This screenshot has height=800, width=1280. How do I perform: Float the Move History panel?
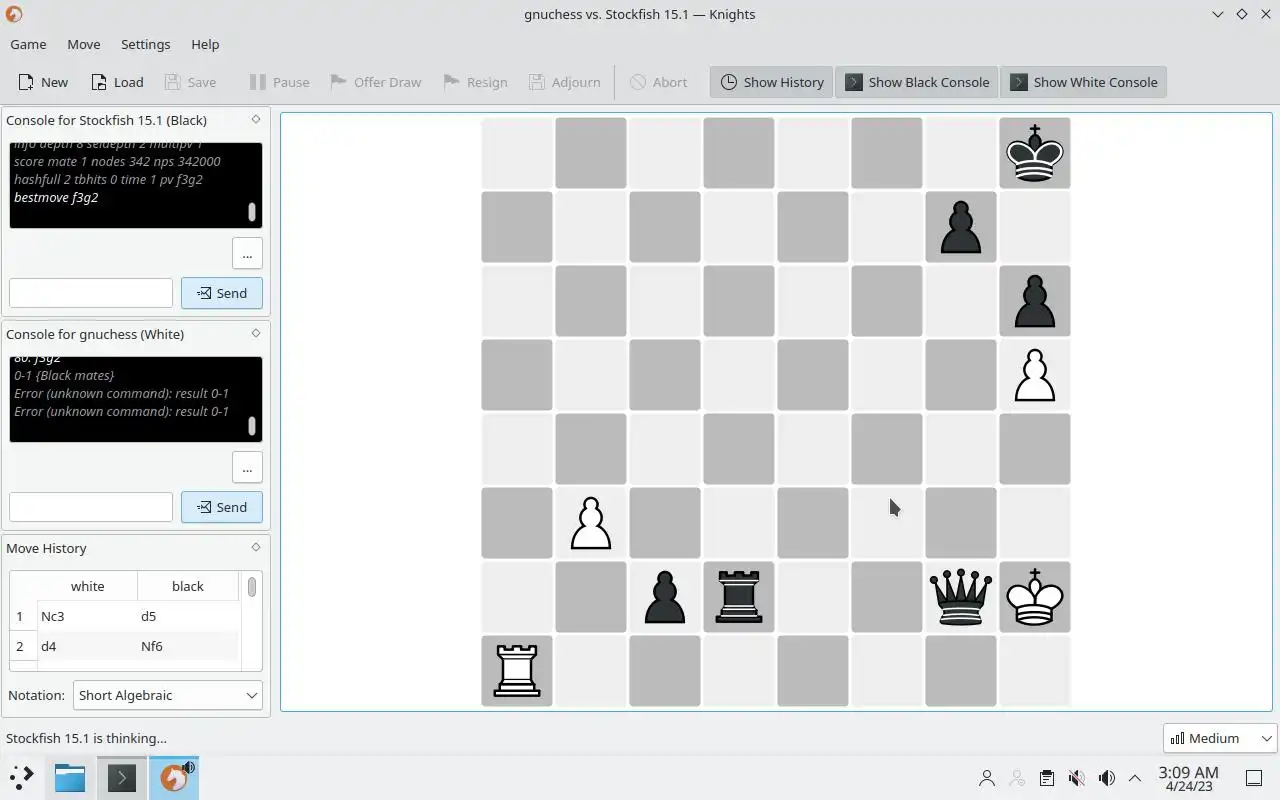[x=256, y=547]
